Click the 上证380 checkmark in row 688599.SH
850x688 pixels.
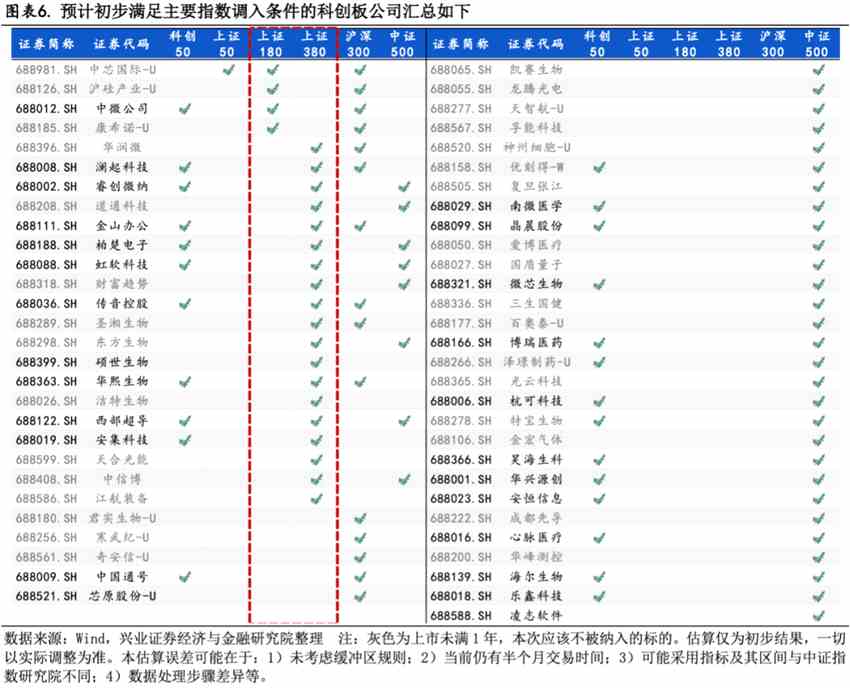[317, 460]
